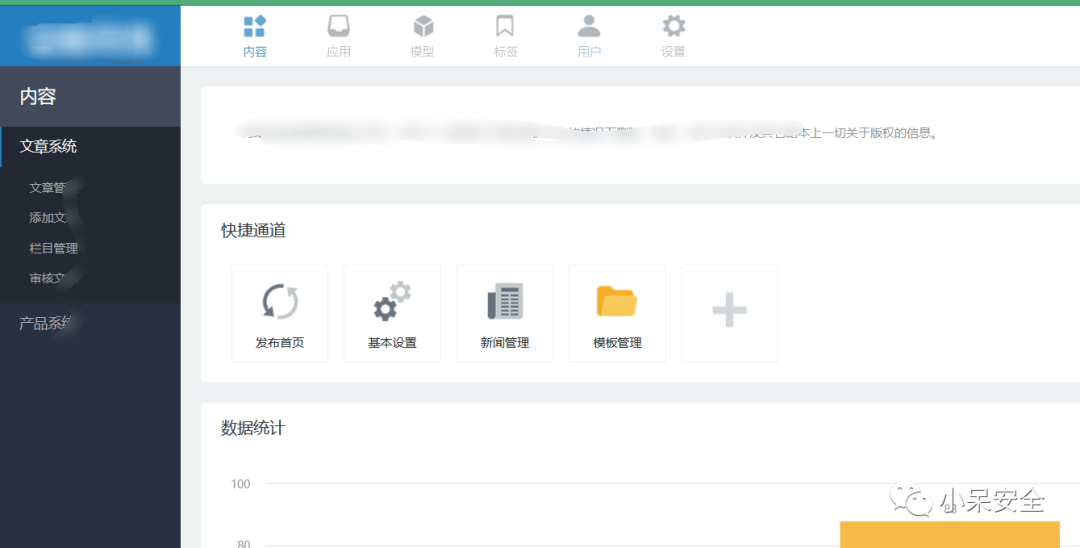1080x548 pixels.
Task: Click the 快捷通道 heading
Action: click(x=253, y=231)
